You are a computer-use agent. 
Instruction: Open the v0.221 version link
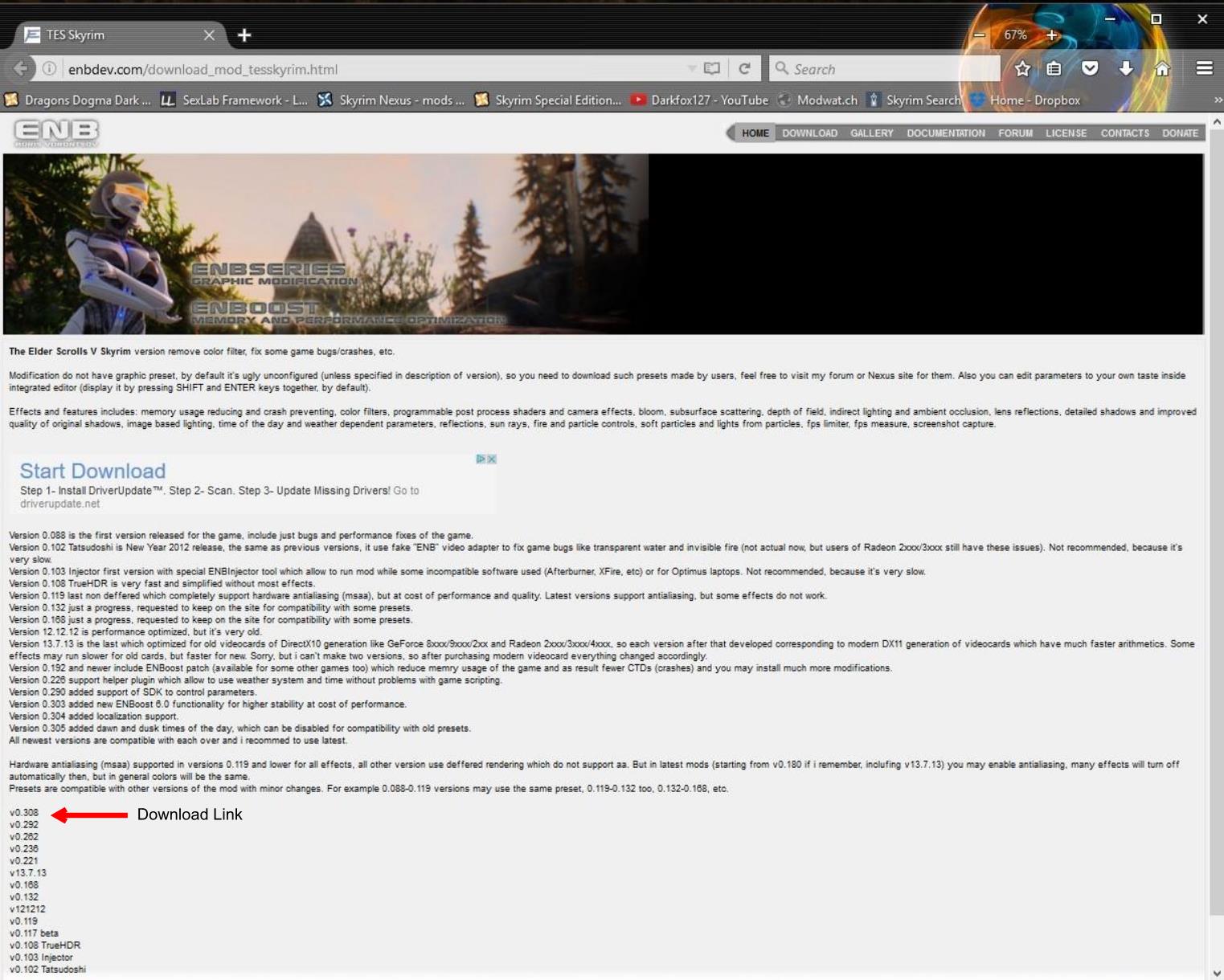[x=24, y=861]
